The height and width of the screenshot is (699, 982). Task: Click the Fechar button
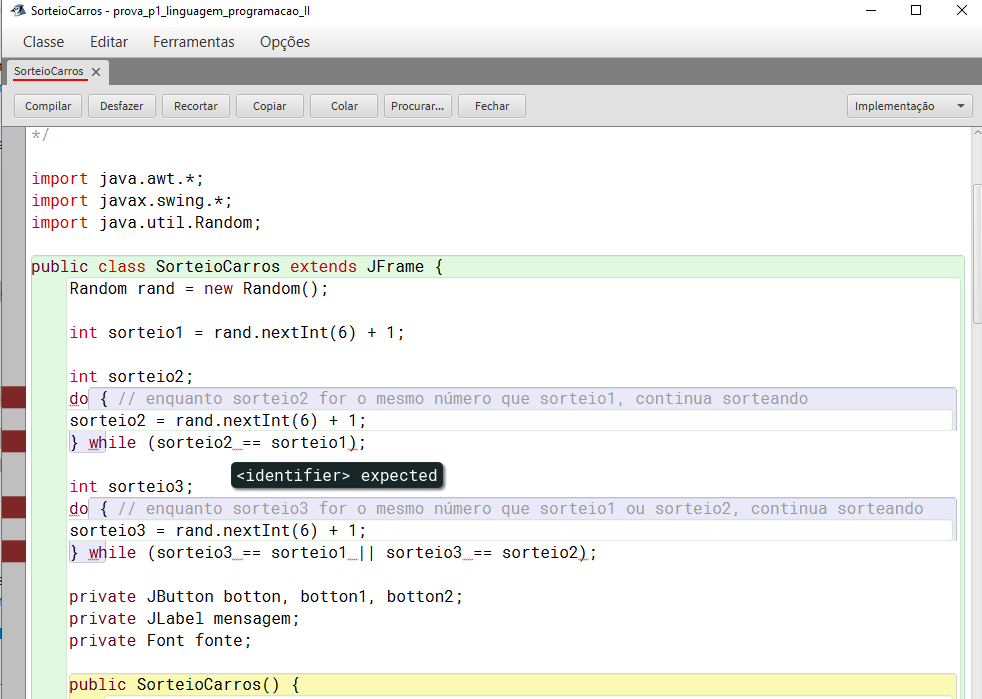(492, 106)
